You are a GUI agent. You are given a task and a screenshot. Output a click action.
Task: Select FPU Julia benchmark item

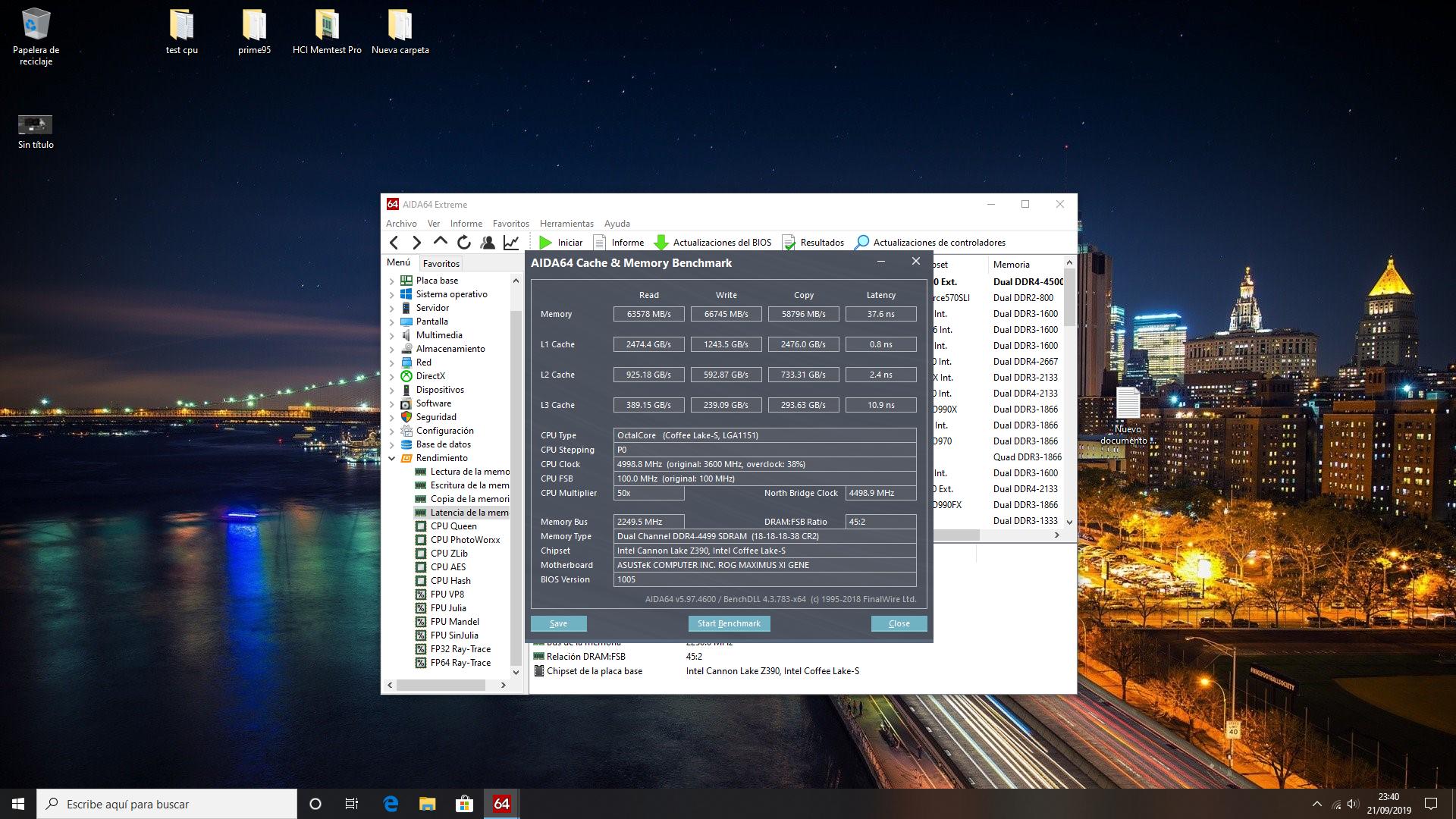click(448, 608)
